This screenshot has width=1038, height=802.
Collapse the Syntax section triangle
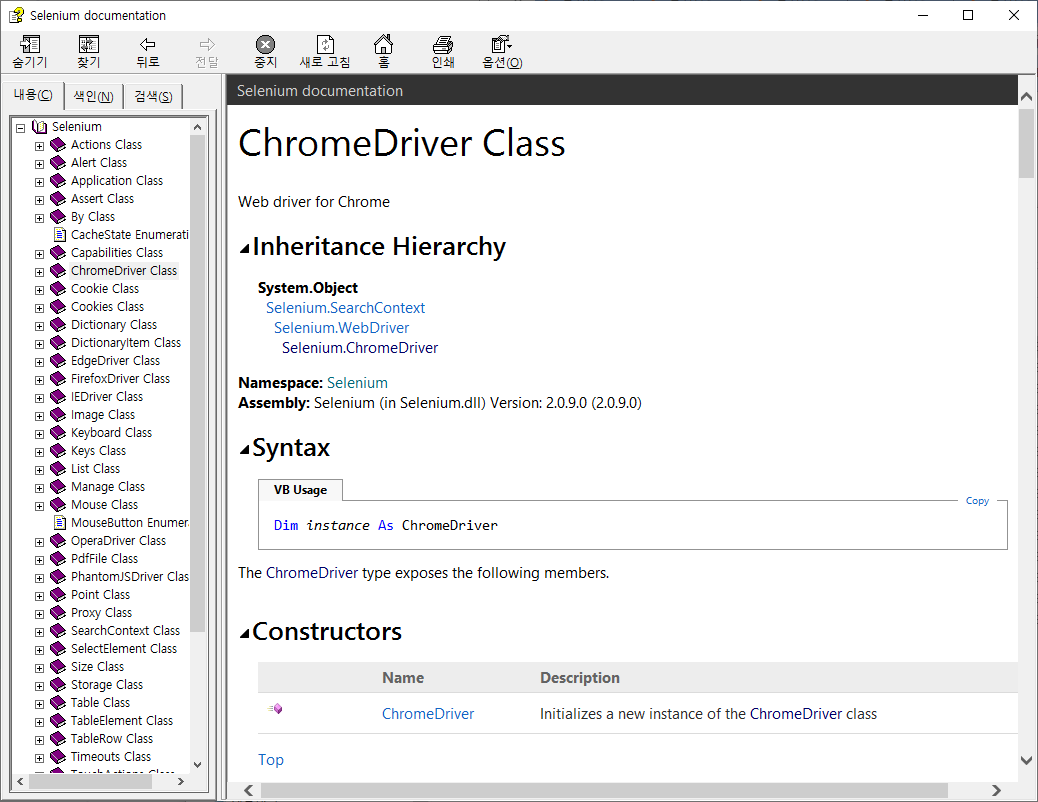(x=245, y=450)
